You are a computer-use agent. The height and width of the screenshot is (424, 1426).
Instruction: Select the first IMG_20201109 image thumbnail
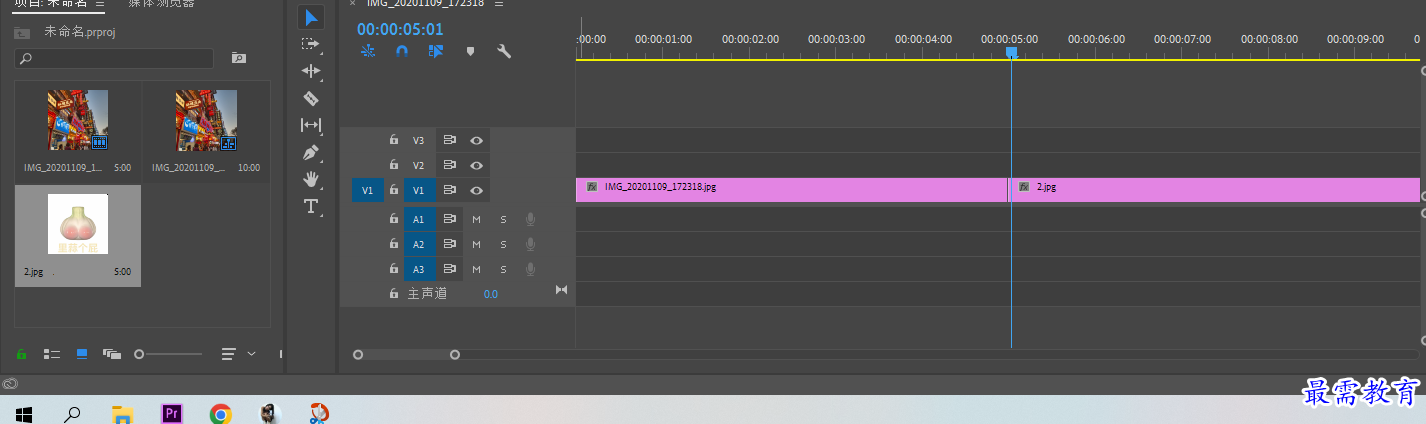pos(78,120)
